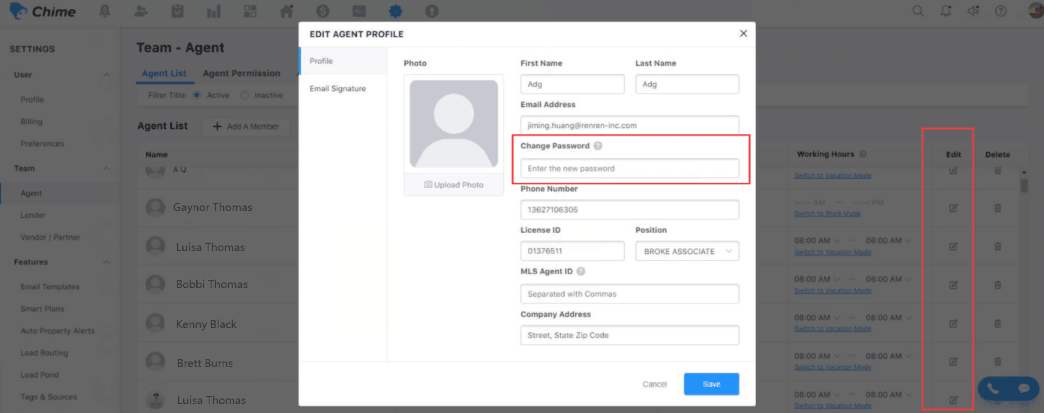The image size is (1044, 413).
Task: Open the Position dropdown
Action: pyautogui.click(x=687, y=251)
